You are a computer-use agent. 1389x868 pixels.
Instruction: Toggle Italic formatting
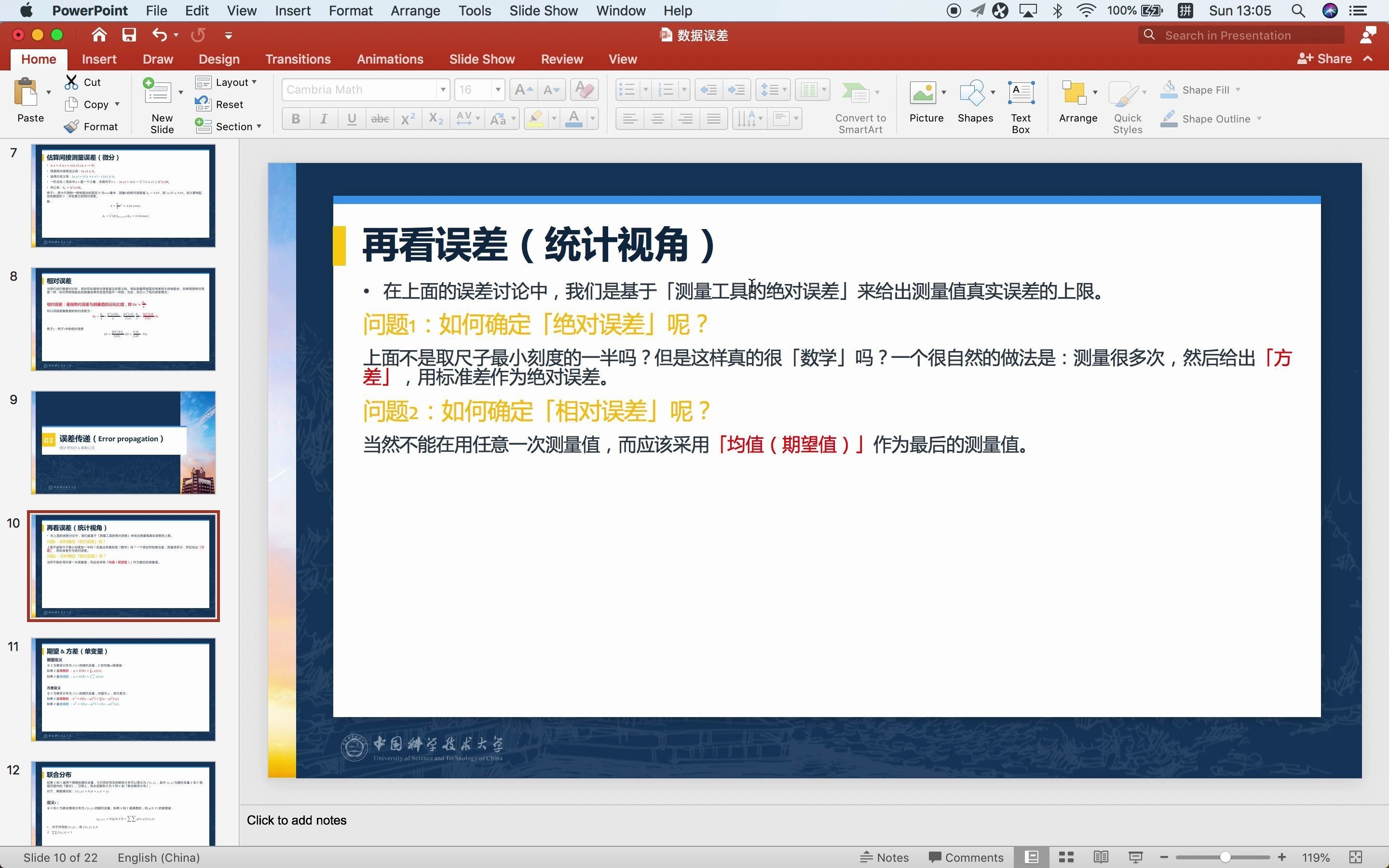pos(324,119)
